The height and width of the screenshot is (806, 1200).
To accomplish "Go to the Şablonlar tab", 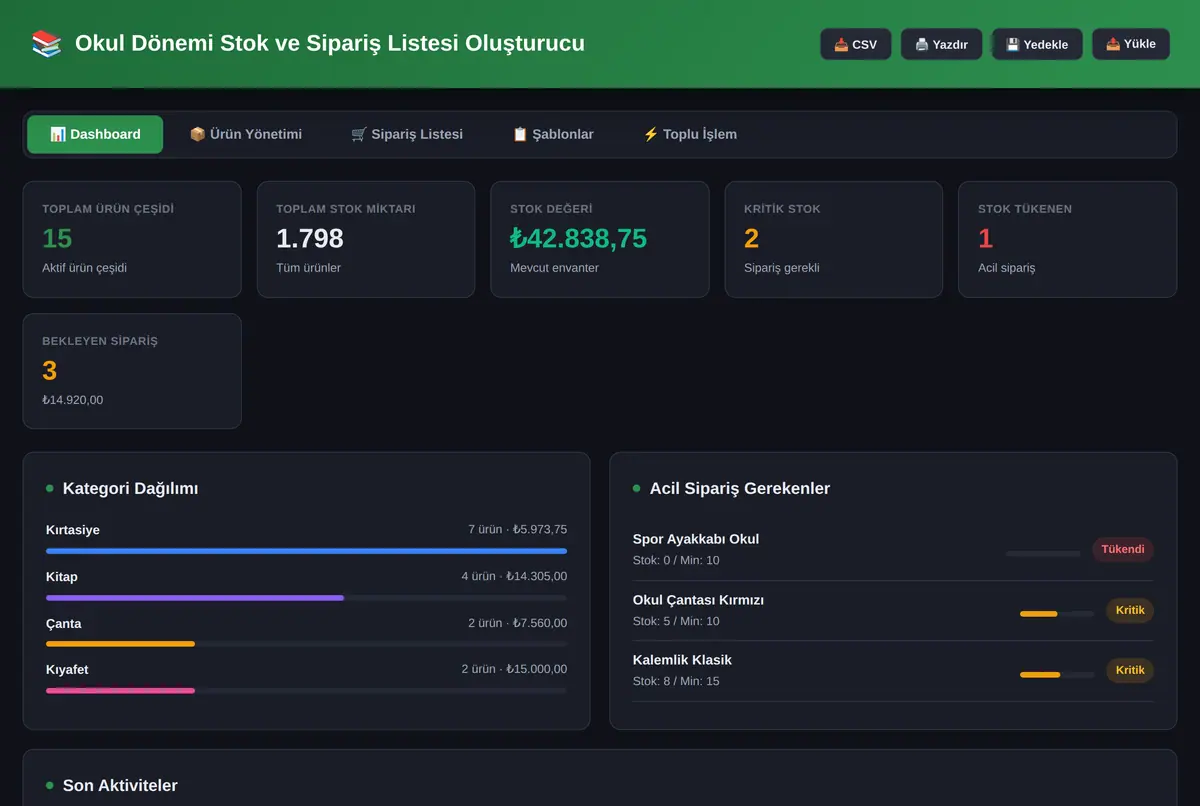I will (553, 134).
